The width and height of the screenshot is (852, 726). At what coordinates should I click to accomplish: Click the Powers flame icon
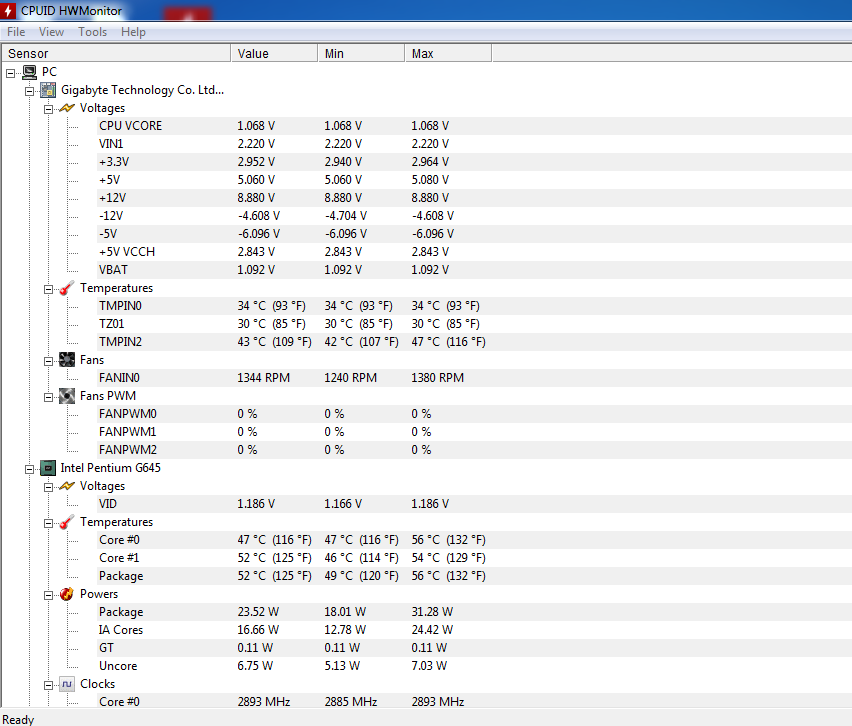[67, 594]
